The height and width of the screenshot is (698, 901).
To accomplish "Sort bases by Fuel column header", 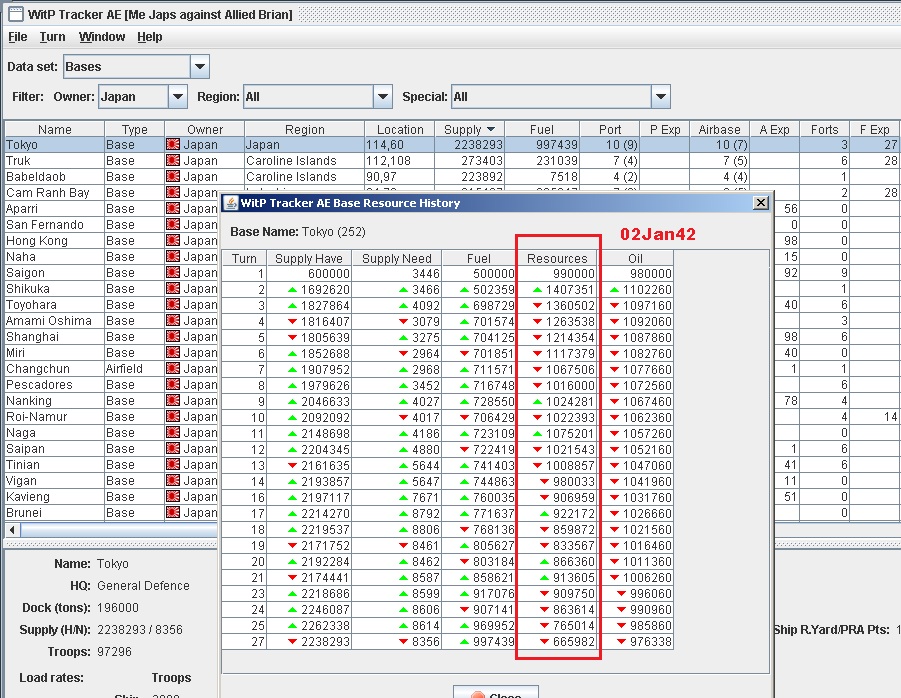I will tap(542, 129).
